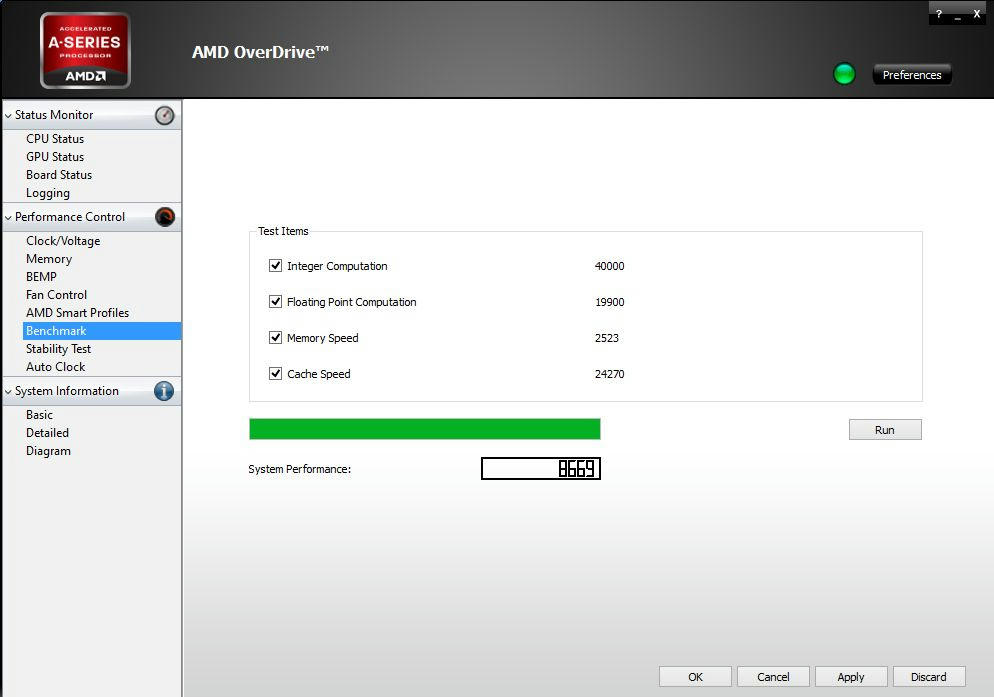Image resolution: width=994 pixels, height=697 pixels.
Task: Show Basic system information
Action: (x=39, y=415)
